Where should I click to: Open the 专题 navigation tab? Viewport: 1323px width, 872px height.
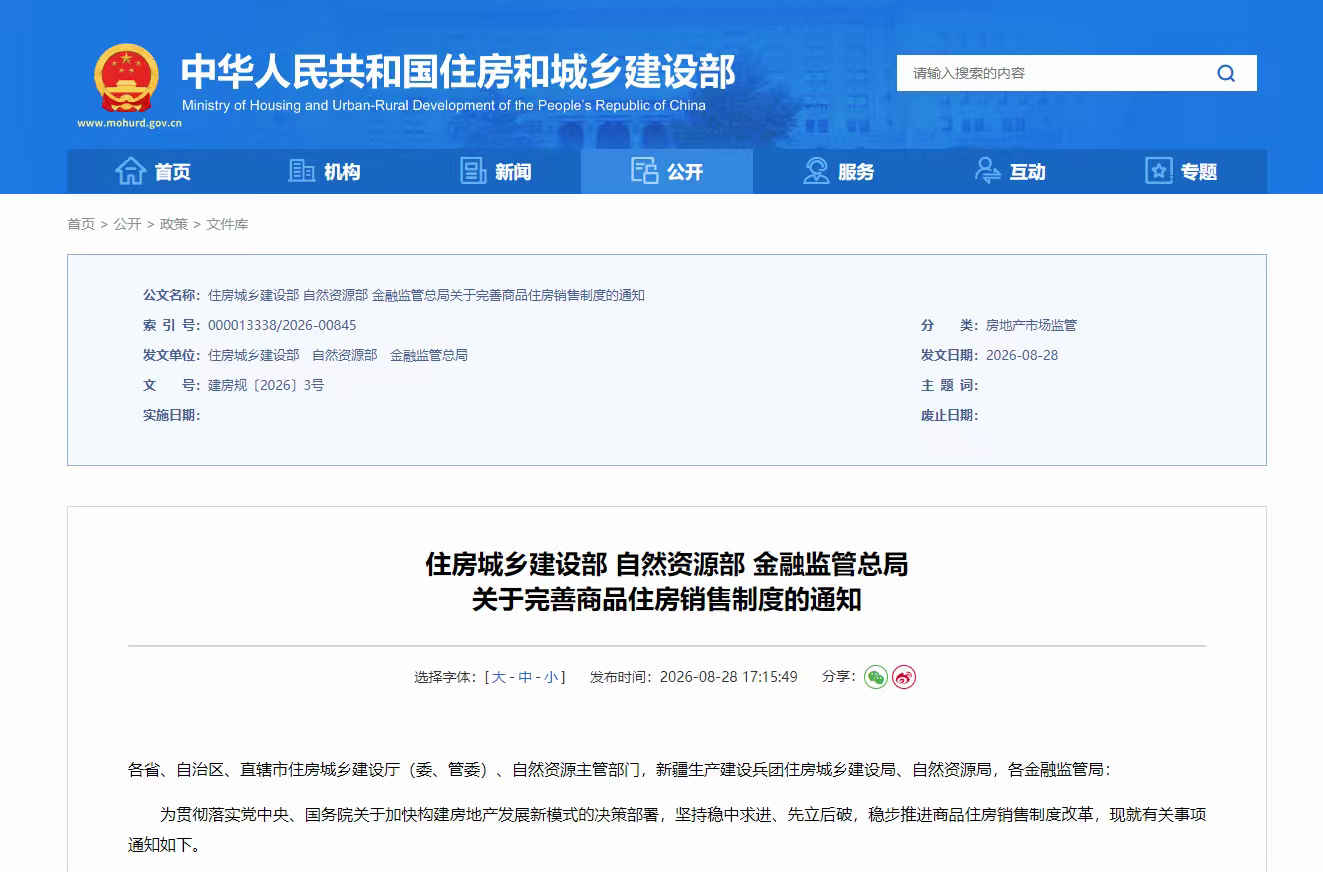[1181, 171]
